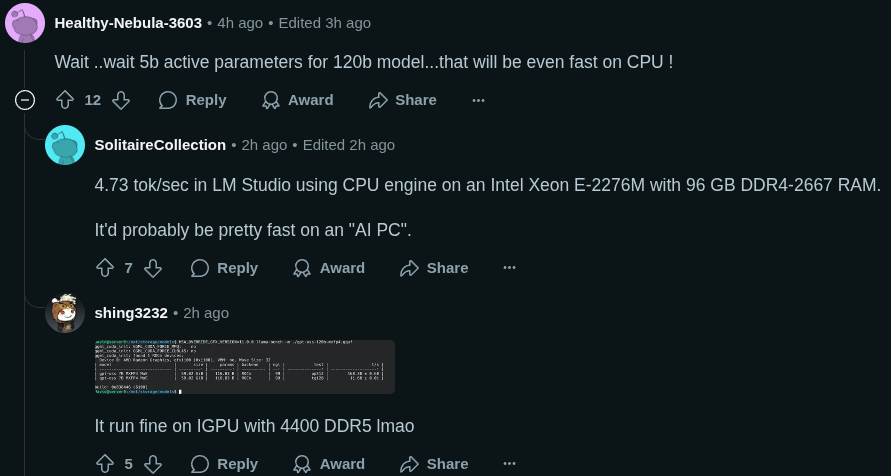Give an award to SolitaireCollection's comment
The image size is (891, 476).
(330, 268)
